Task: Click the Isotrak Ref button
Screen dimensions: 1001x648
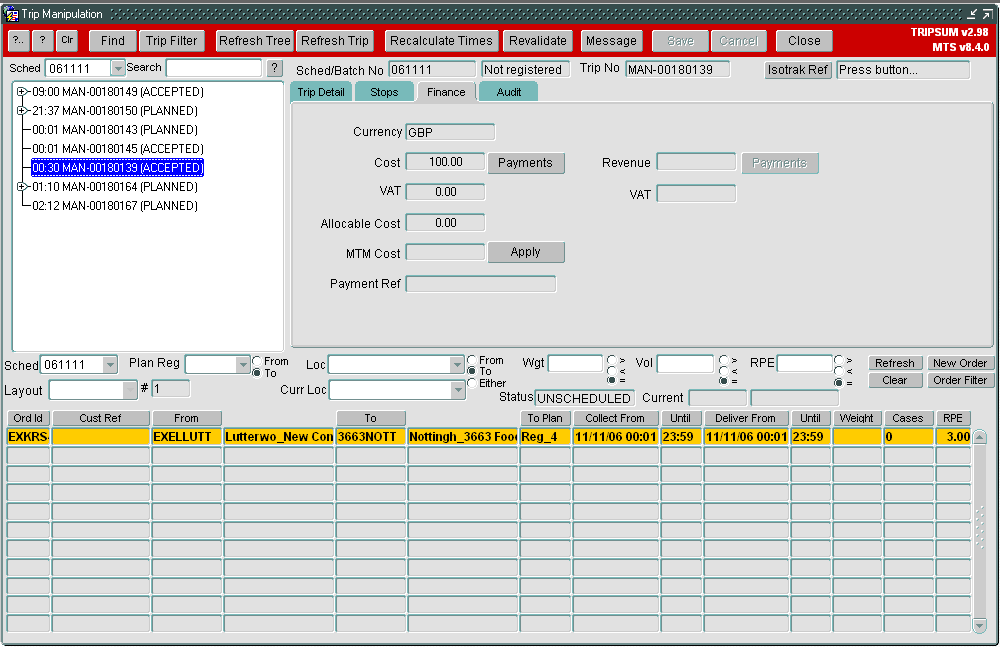Action: click(797, 70)
